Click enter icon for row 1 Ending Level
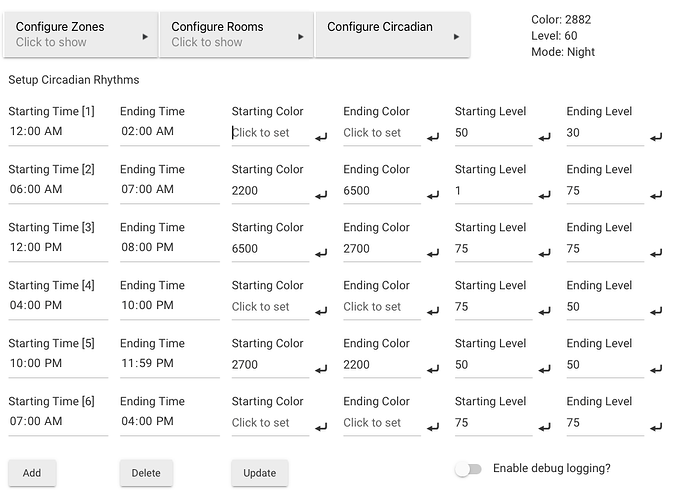The image size is (682, 500). pos(656,137)
